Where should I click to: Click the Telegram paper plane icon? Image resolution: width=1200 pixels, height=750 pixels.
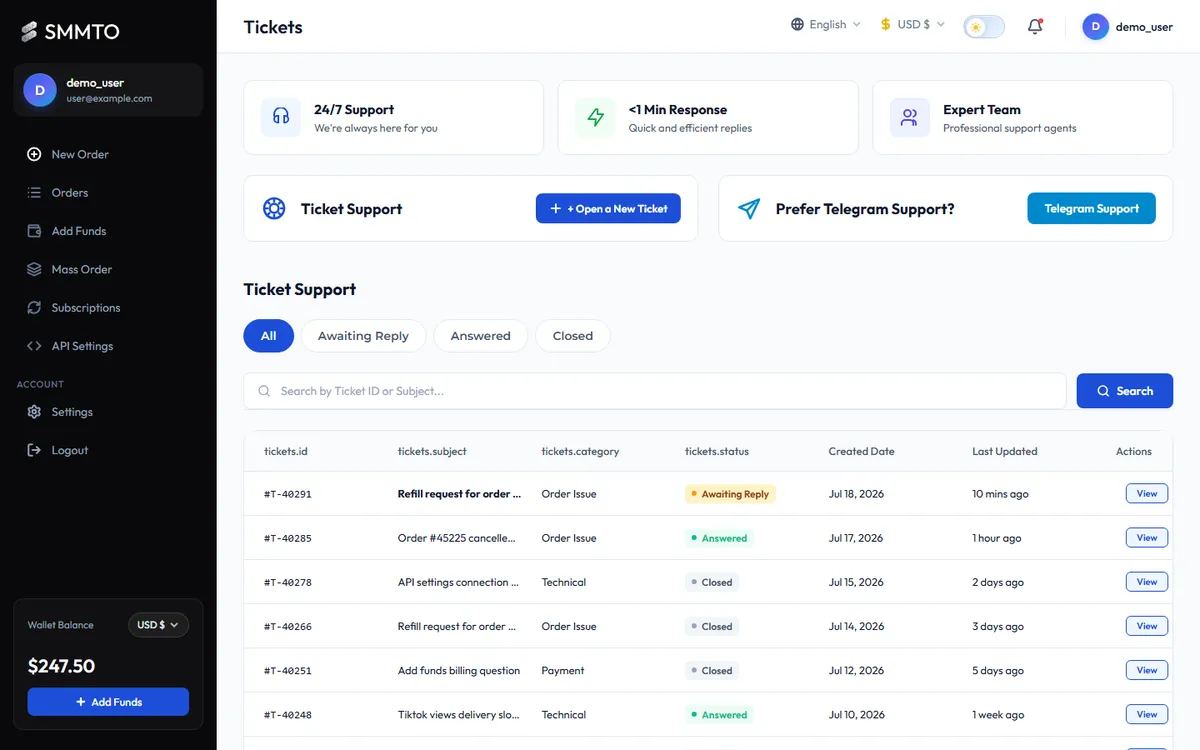[x=749, y=209]
